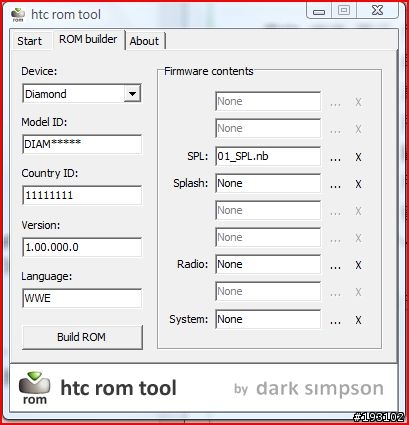Click the 'Version:' label
Viewport: 409px width, 425px height.
[x=41, y=225]
